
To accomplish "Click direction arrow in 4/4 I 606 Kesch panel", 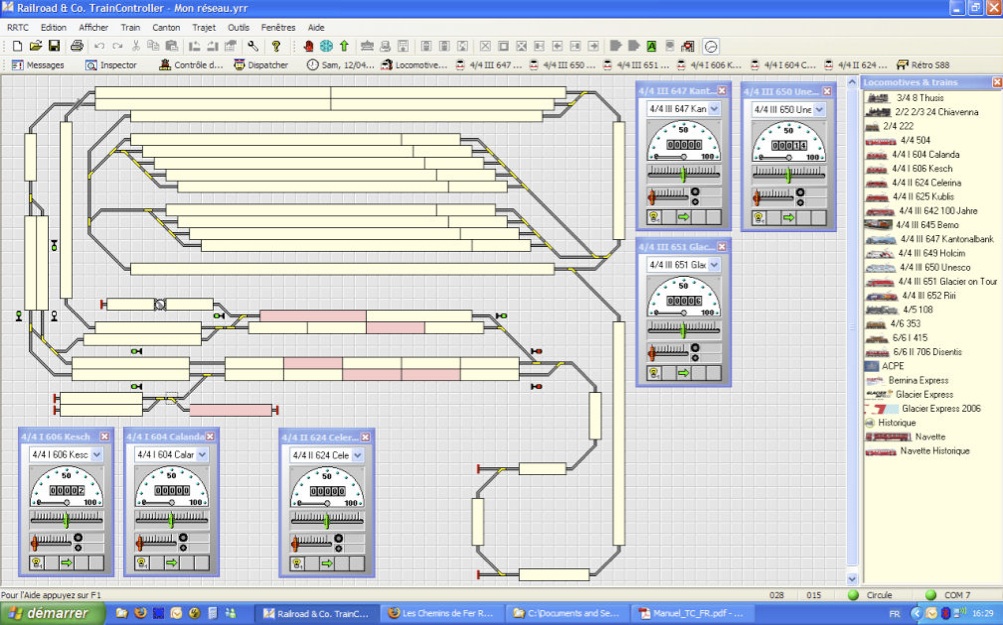I will [67, 563].
